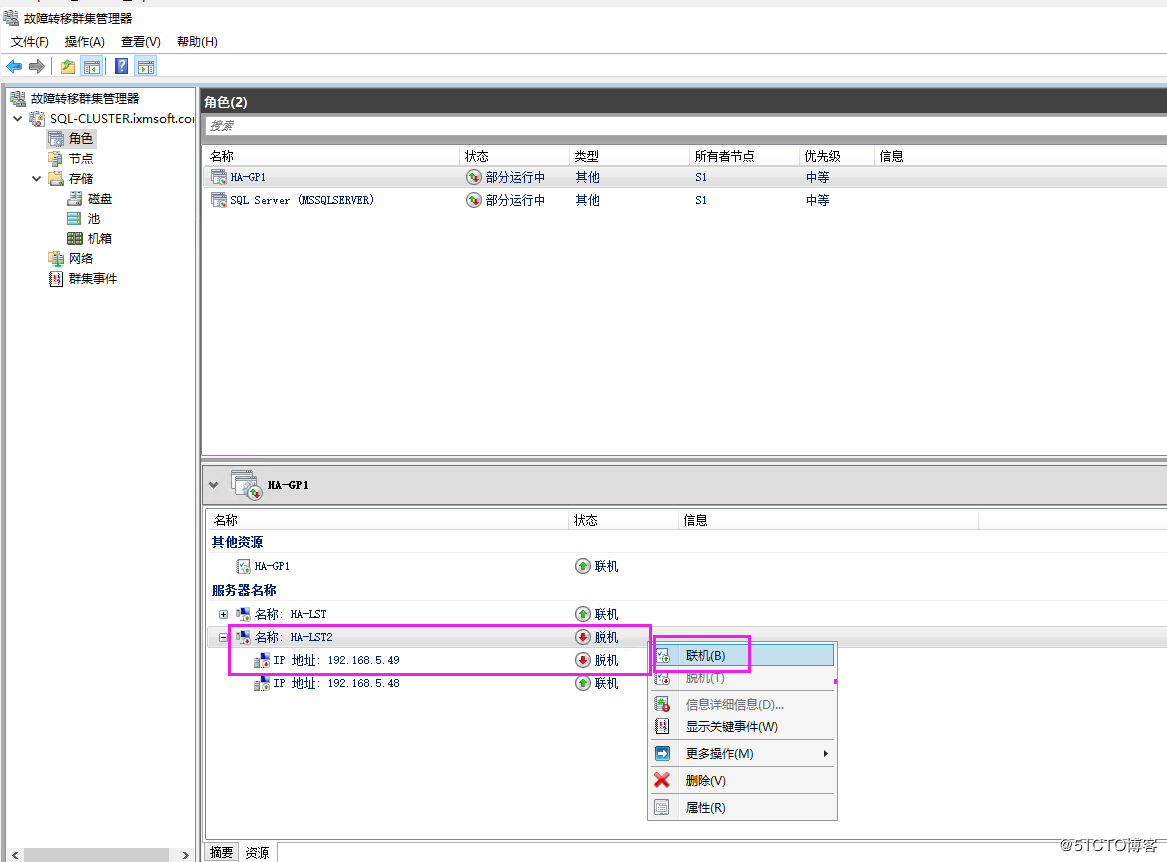Collapse the HA-LST2 server name entry
1167x862 pixels.
point(222,636)
